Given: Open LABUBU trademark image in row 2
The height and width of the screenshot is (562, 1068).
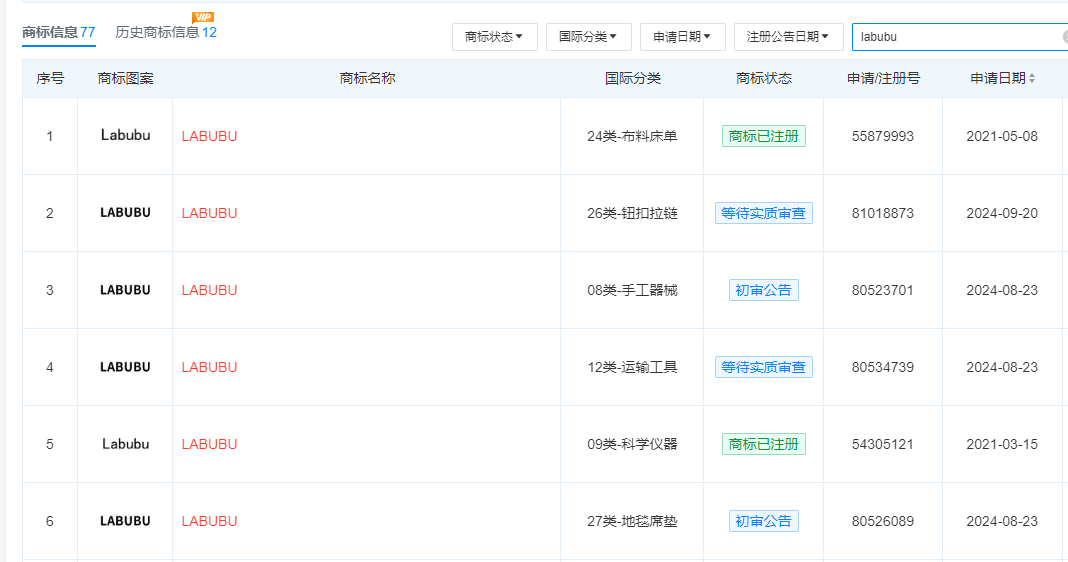Looking at the screenshot, I should point(125,213).
